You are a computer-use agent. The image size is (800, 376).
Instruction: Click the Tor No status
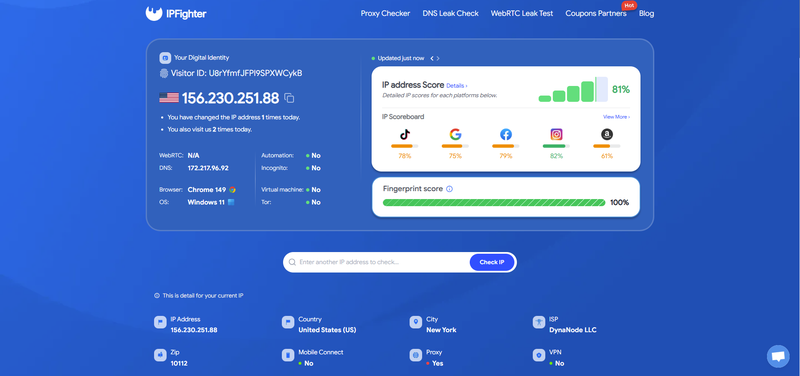pos(313,202)
